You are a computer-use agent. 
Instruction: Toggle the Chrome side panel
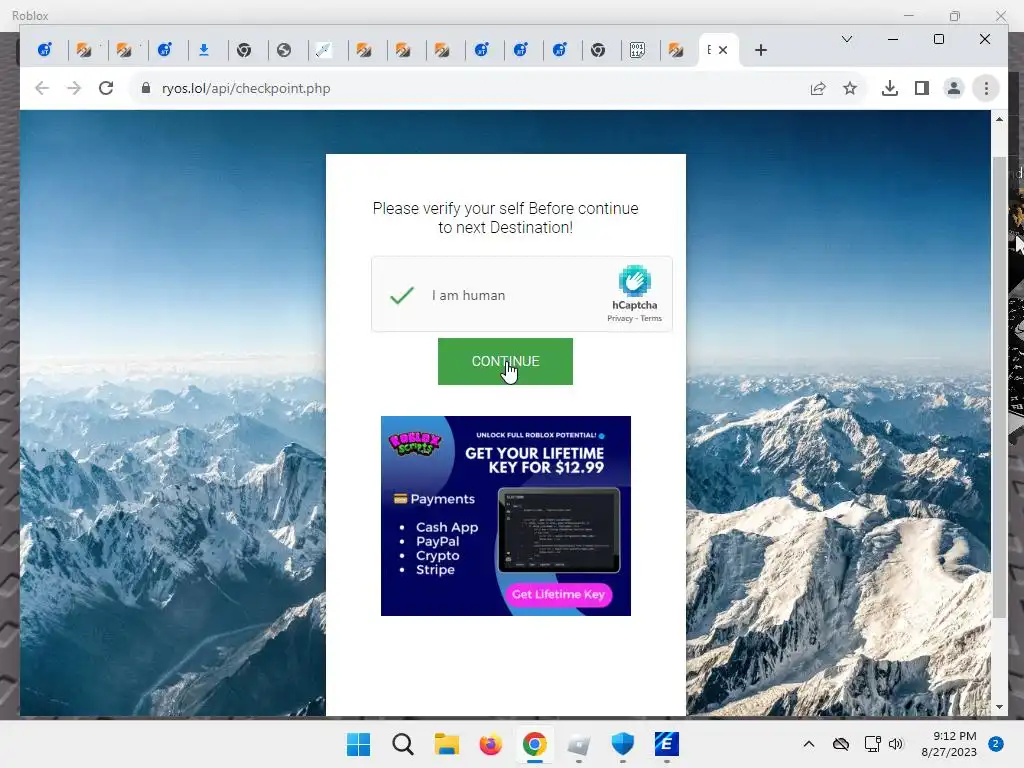921,88
